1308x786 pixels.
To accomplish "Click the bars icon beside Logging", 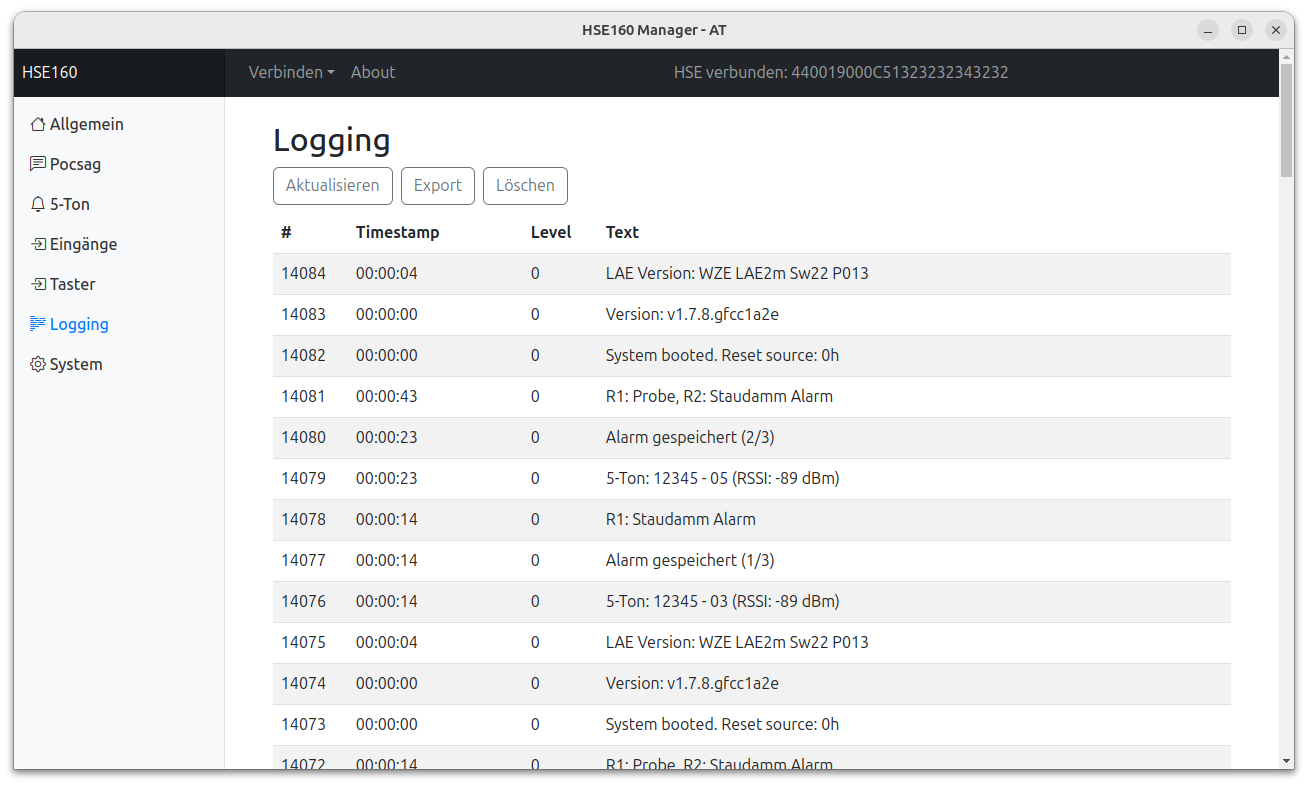I will tap(38, 324).
